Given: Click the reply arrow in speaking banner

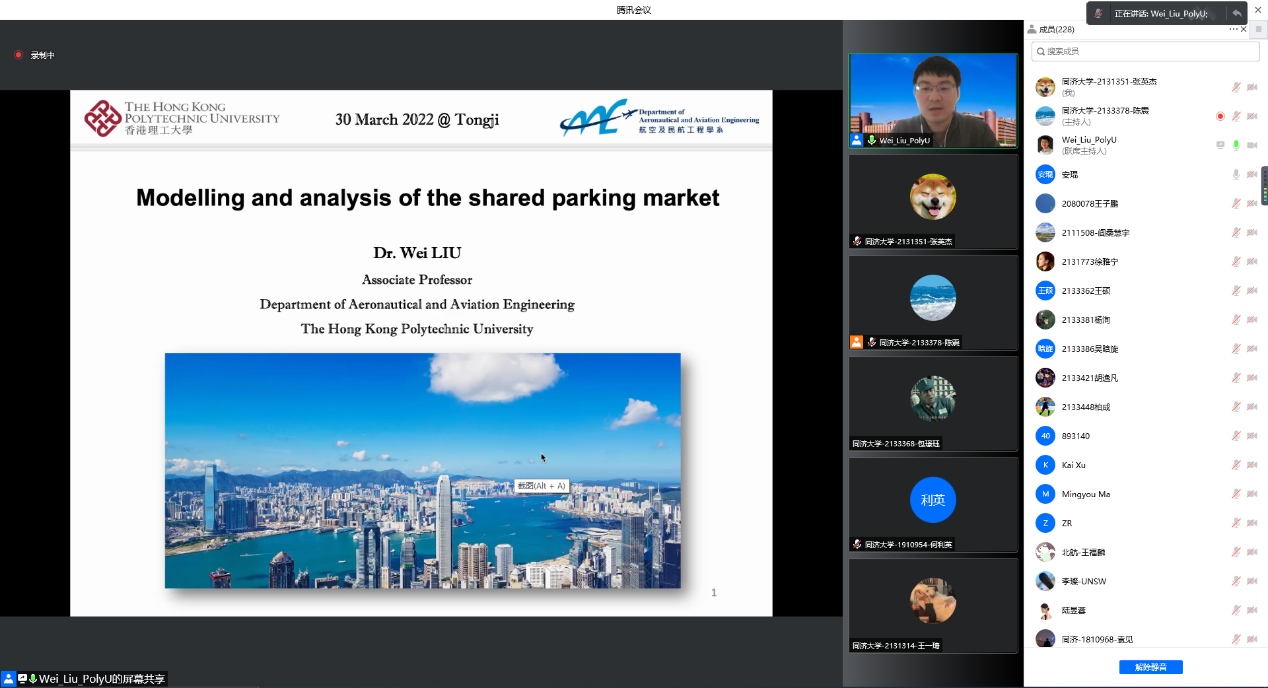Looking at the screenshot, I should click(1237, 13).
